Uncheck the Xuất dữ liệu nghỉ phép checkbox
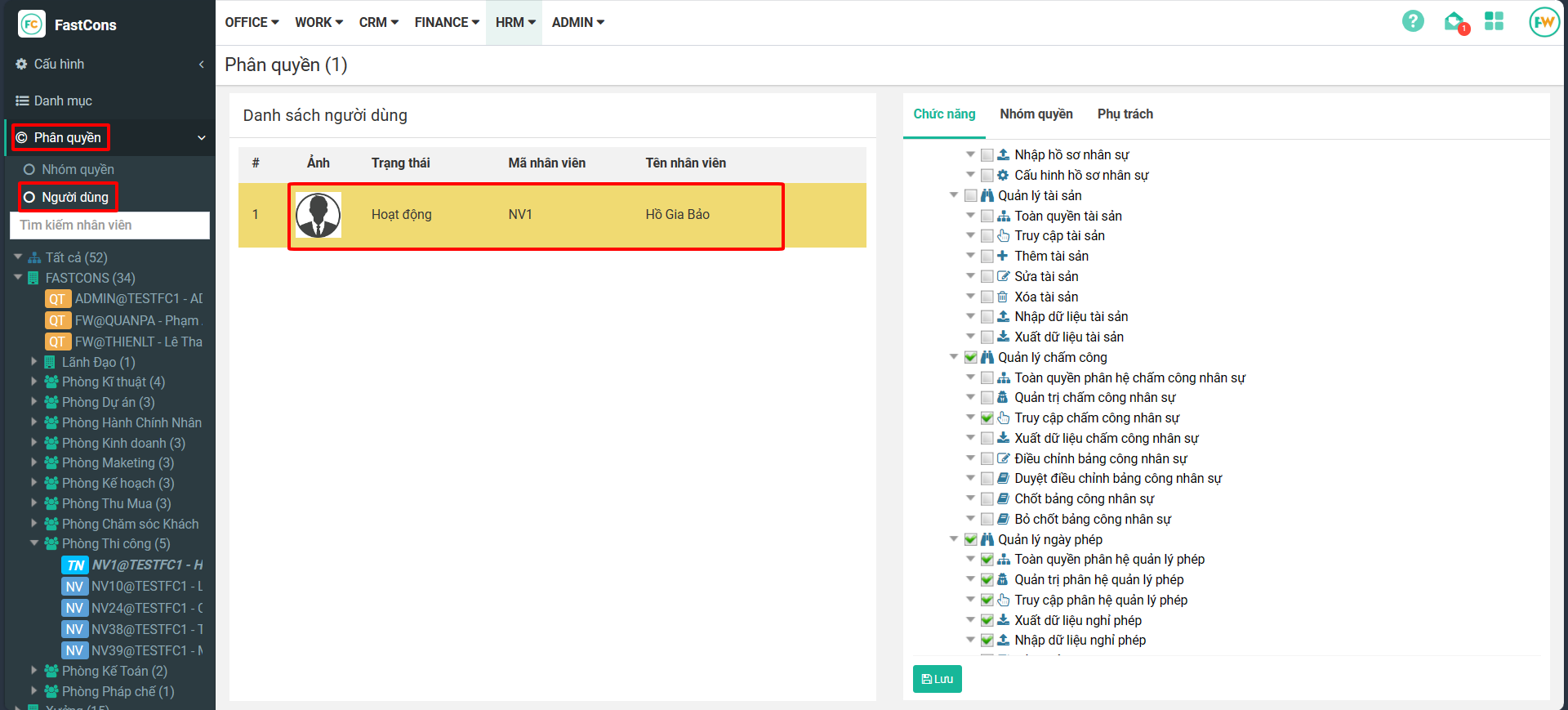The image size is (1568, 710). click(987, 621)
